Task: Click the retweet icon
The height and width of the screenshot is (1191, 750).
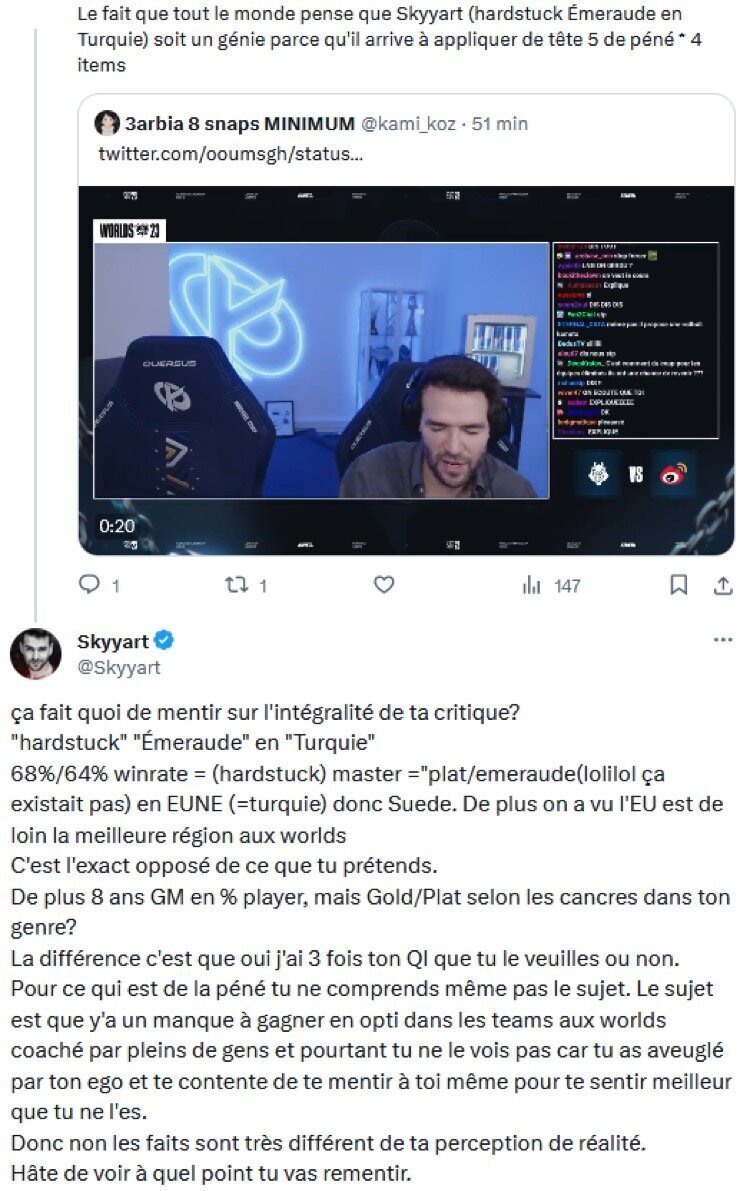Action: 236,584
